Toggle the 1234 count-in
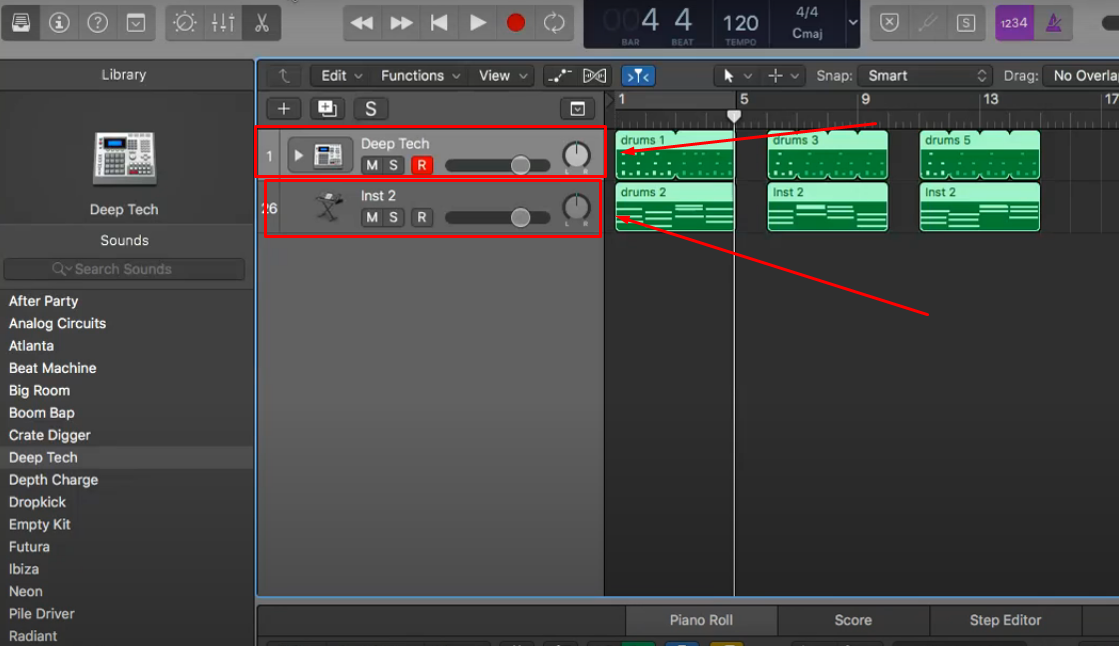The height and width of the screenshot is (646, 1119). coord(1014,20)
